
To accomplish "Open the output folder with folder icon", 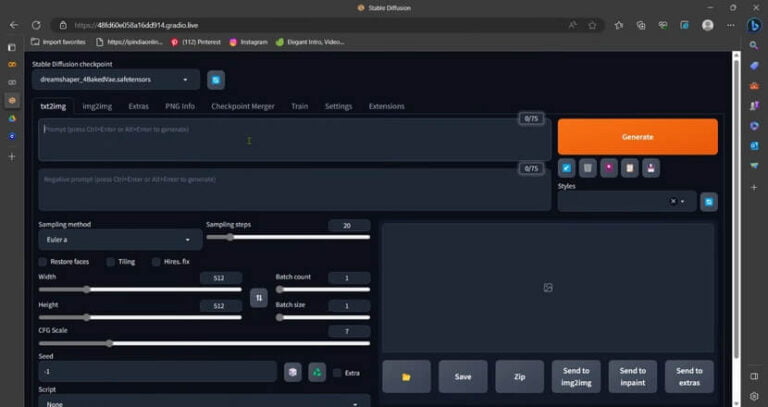I will 406,377.
